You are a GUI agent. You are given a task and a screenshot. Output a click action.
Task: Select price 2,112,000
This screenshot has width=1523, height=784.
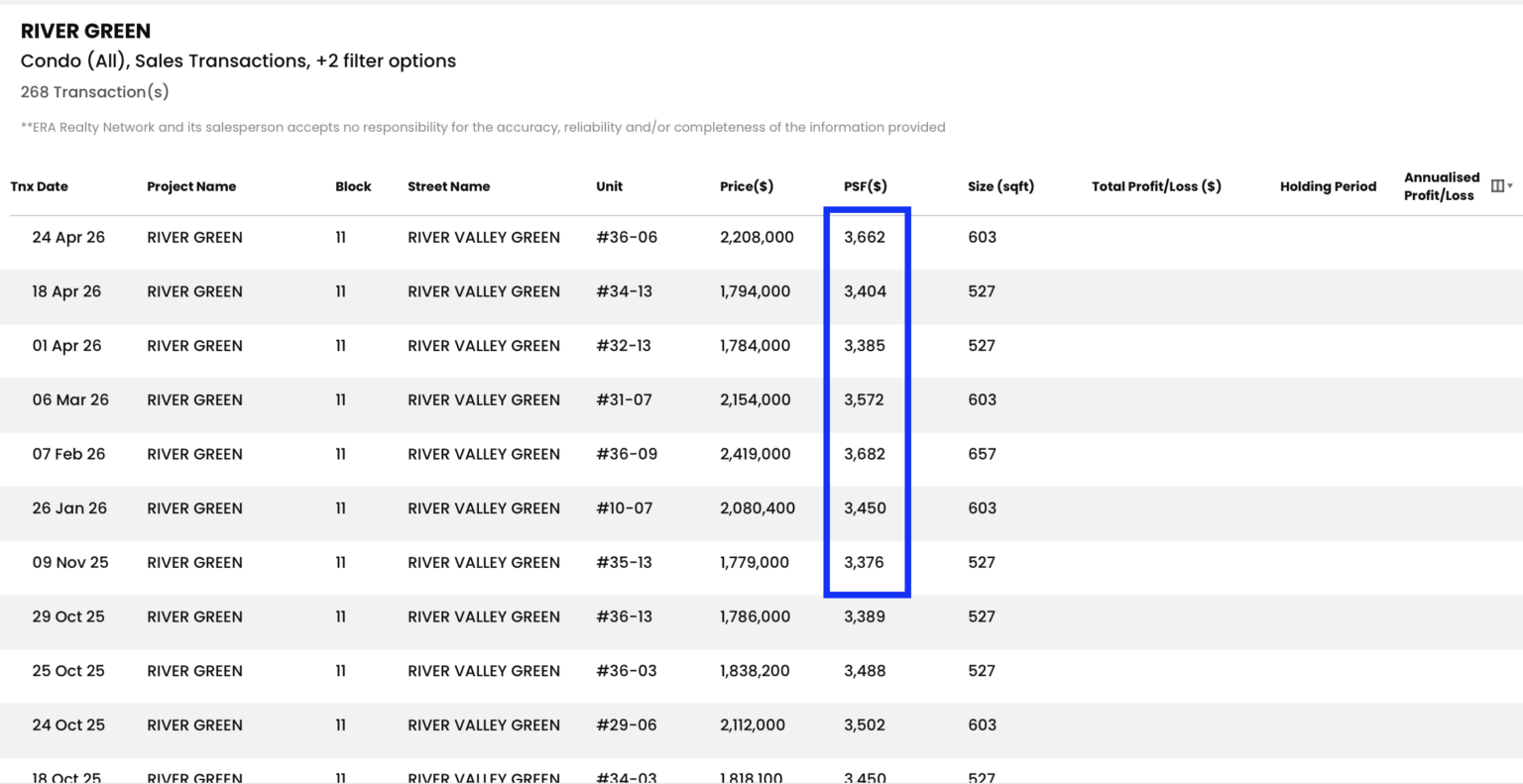click(x=753, y=725)
